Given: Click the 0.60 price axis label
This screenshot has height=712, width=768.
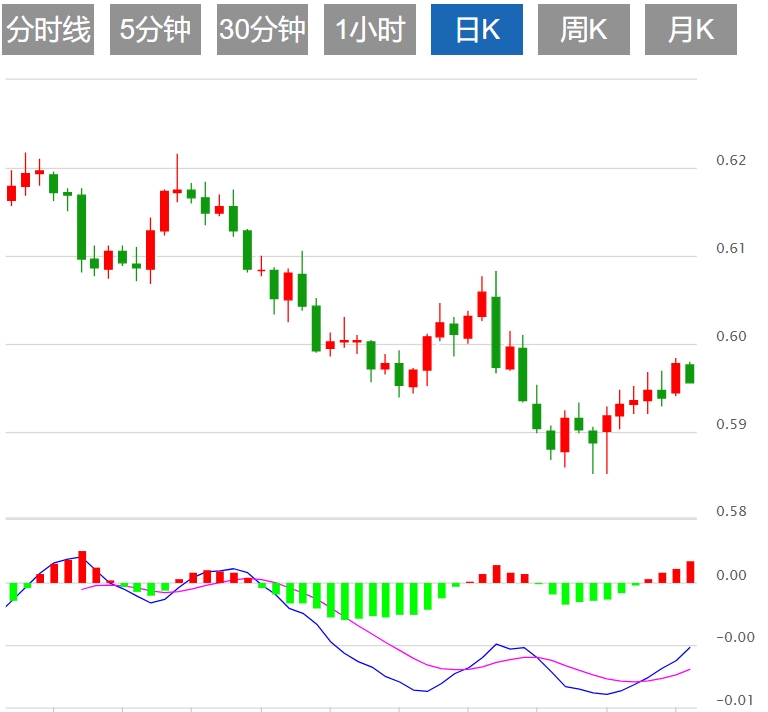Looking at the screenshot, I should (x=731, y=336).
